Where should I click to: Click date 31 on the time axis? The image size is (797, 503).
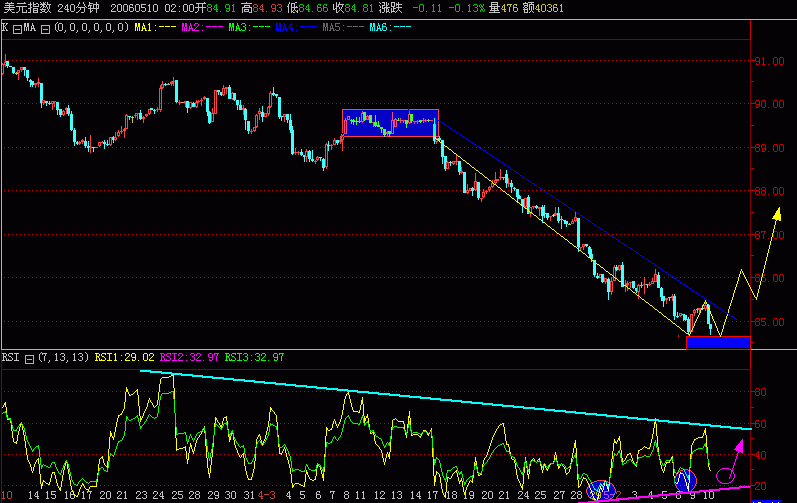click(x=249, y=495)
